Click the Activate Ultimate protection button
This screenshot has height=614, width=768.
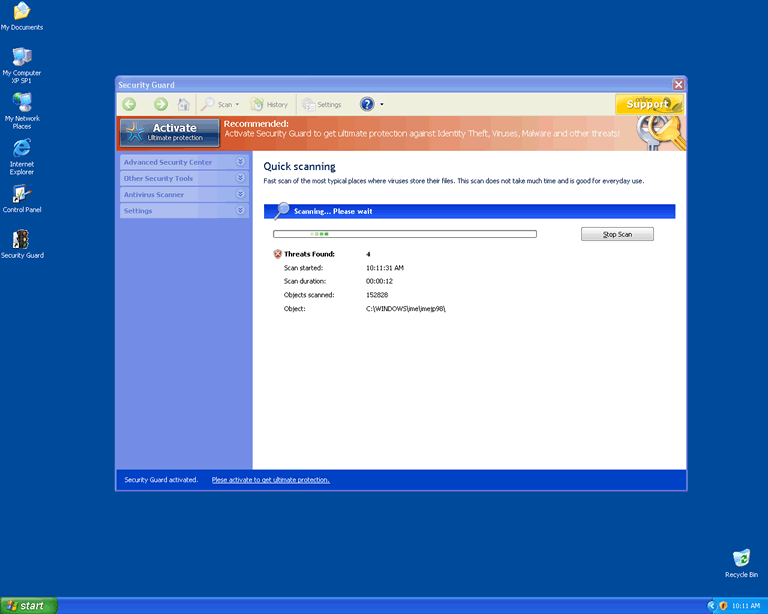(x=170, y=133)
